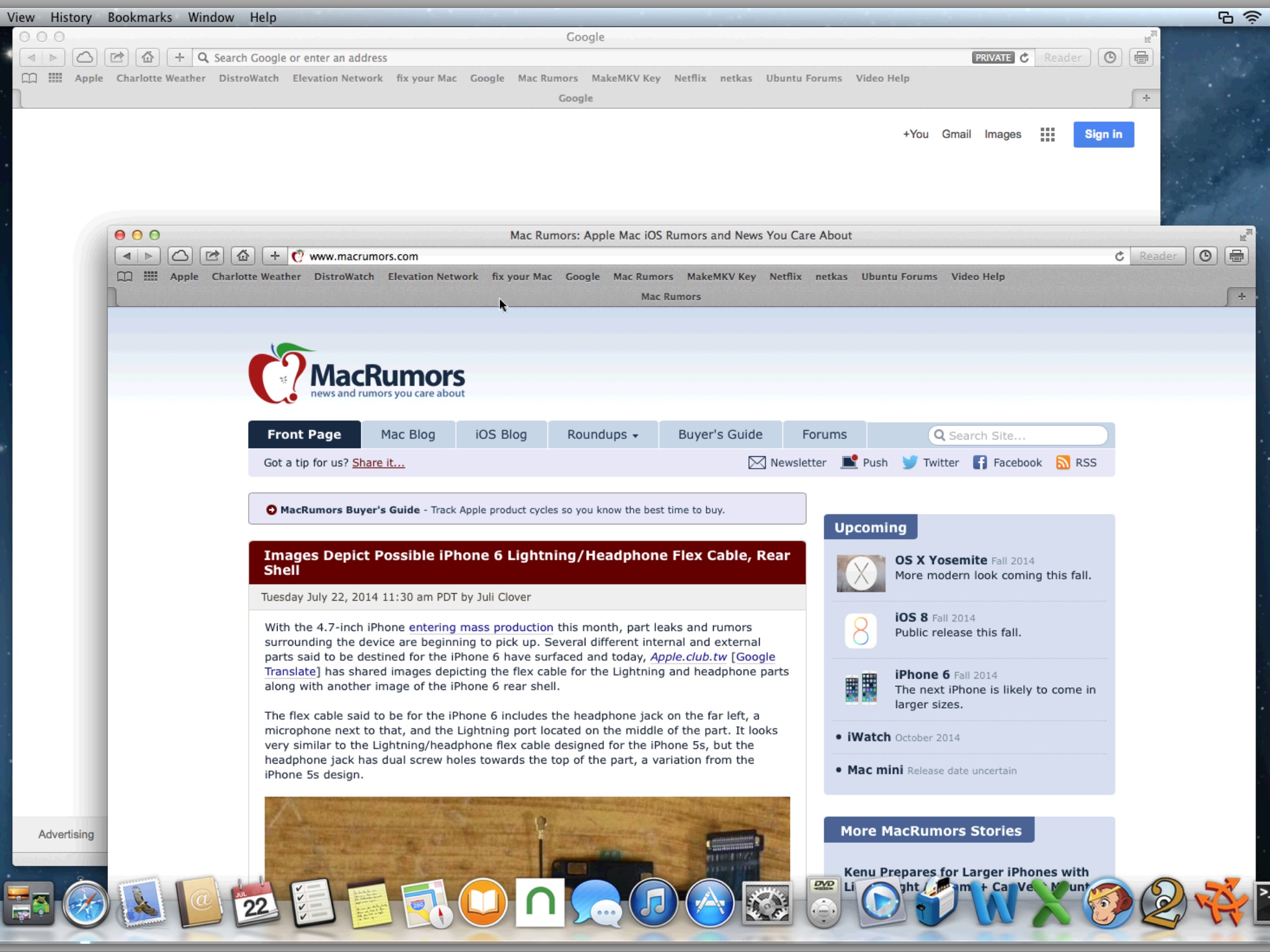This screenshot has width=1270, height=952.
Task: Click the Search Site field on MacRumors
Action: [x=1018, y=436]
